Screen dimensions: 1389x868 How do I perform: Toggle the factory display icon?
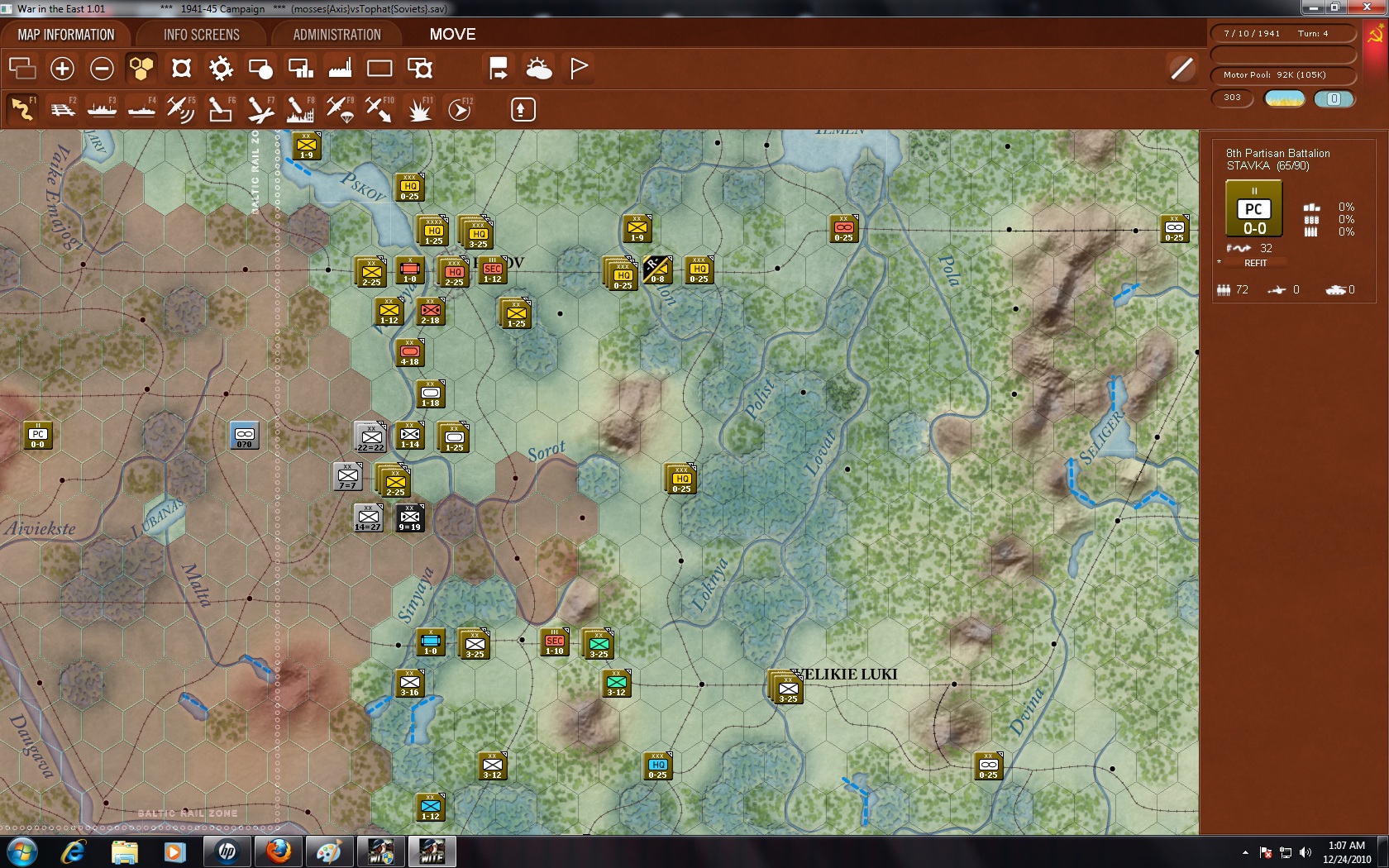pyautogui.click(x=340, y=69)
